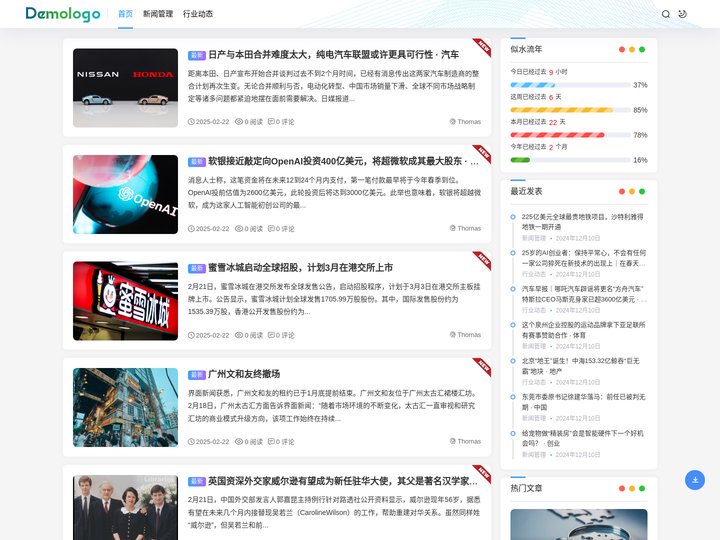
Task: Open recent post 225亿美元全球最贵地铁项目
Action: coord(583,222)
